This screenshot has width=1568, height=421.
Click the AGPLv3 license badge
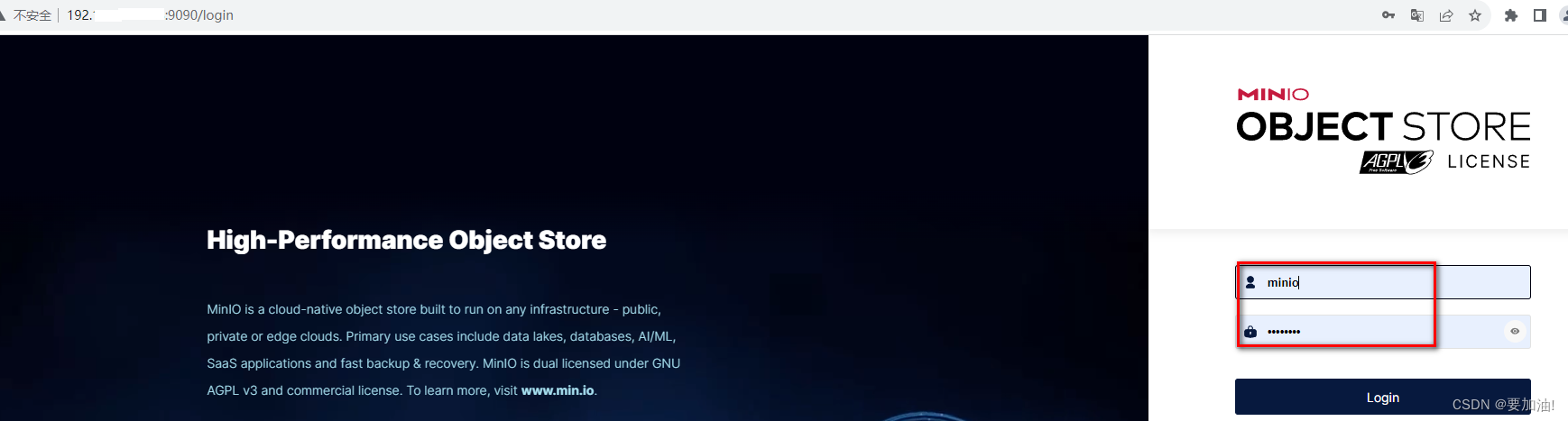[1397, 161]
